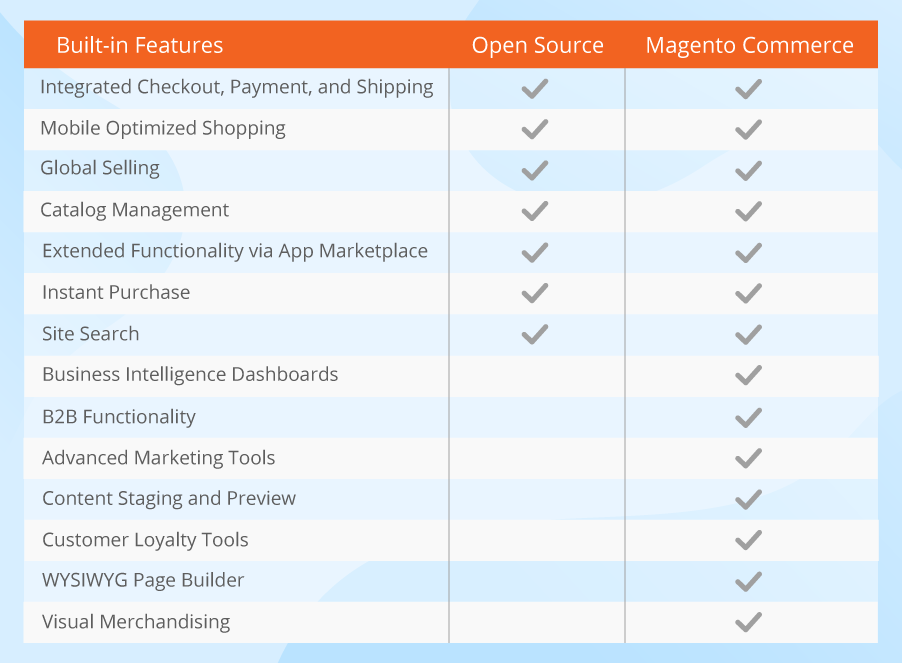Click Magento Commerce checkmark for Catalog Management
The width and height of the screenshot is (902, 663).
coord(748,211)
